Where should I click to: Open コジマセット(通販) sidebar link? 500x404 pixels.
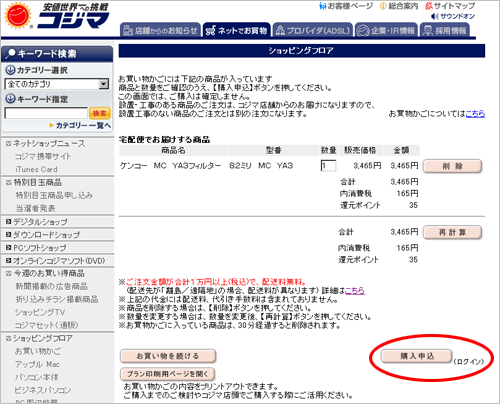[46, 325]
